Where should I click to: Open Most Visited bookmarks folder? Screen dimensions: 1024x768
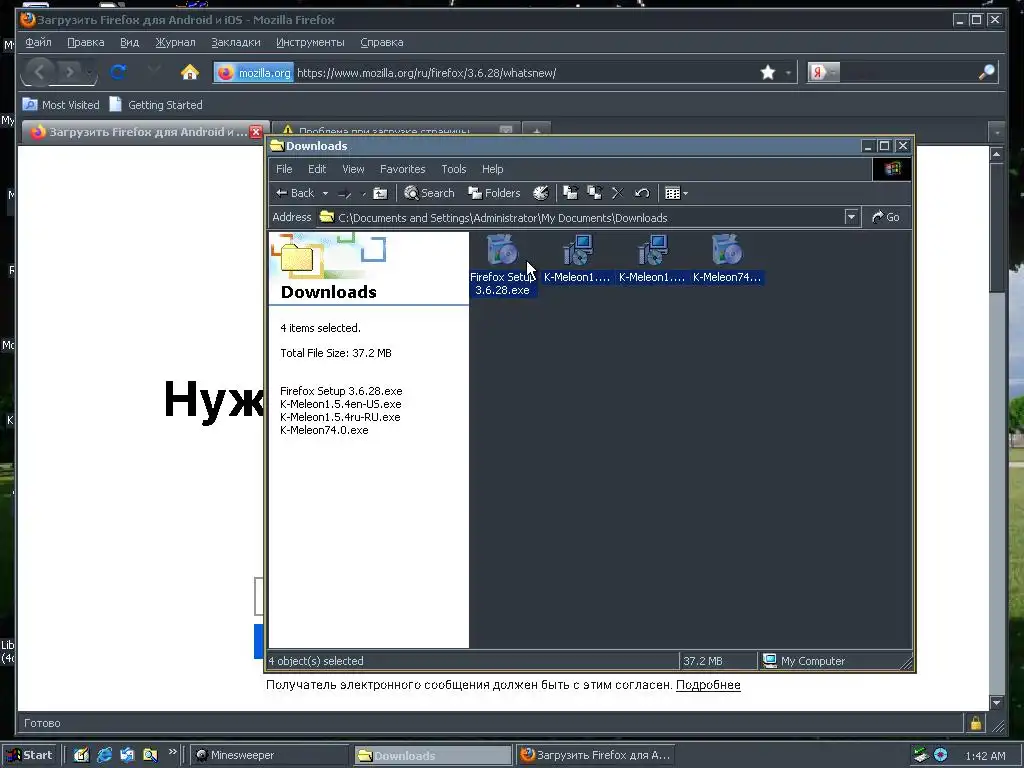point(61,104)
